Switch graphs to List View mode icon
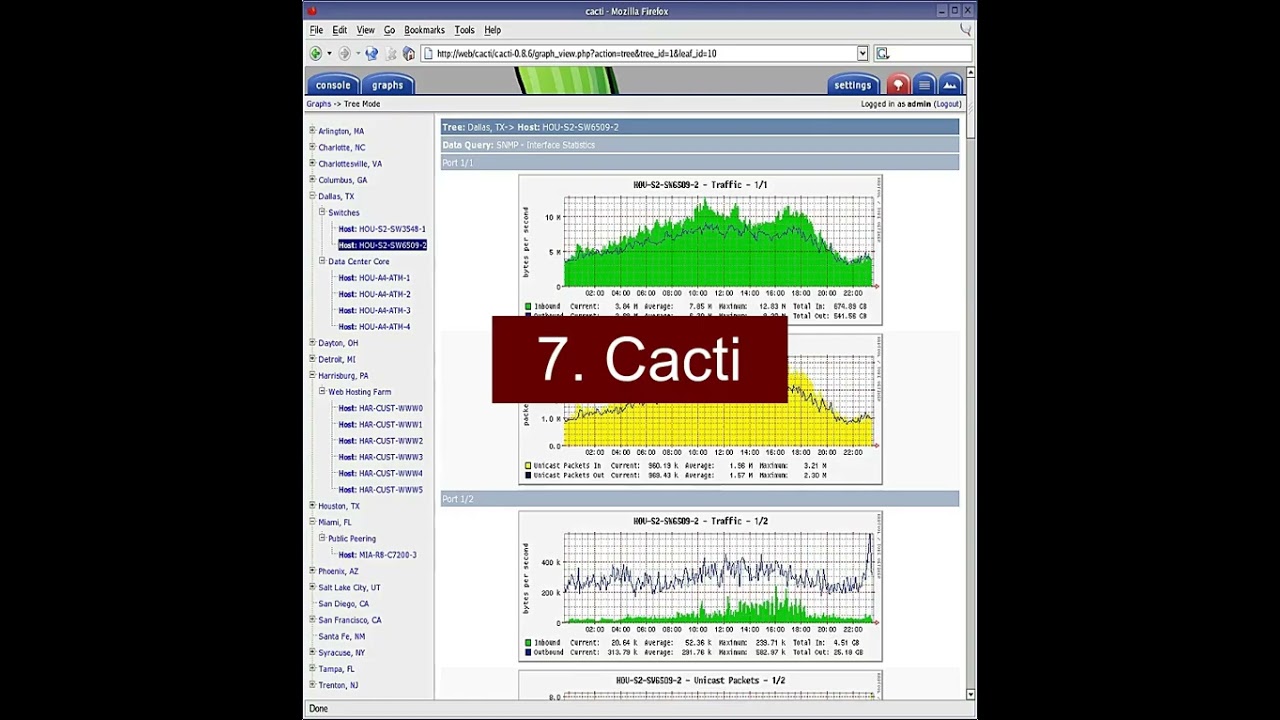Screen dimensions: 1280x720 coord(924,85)
